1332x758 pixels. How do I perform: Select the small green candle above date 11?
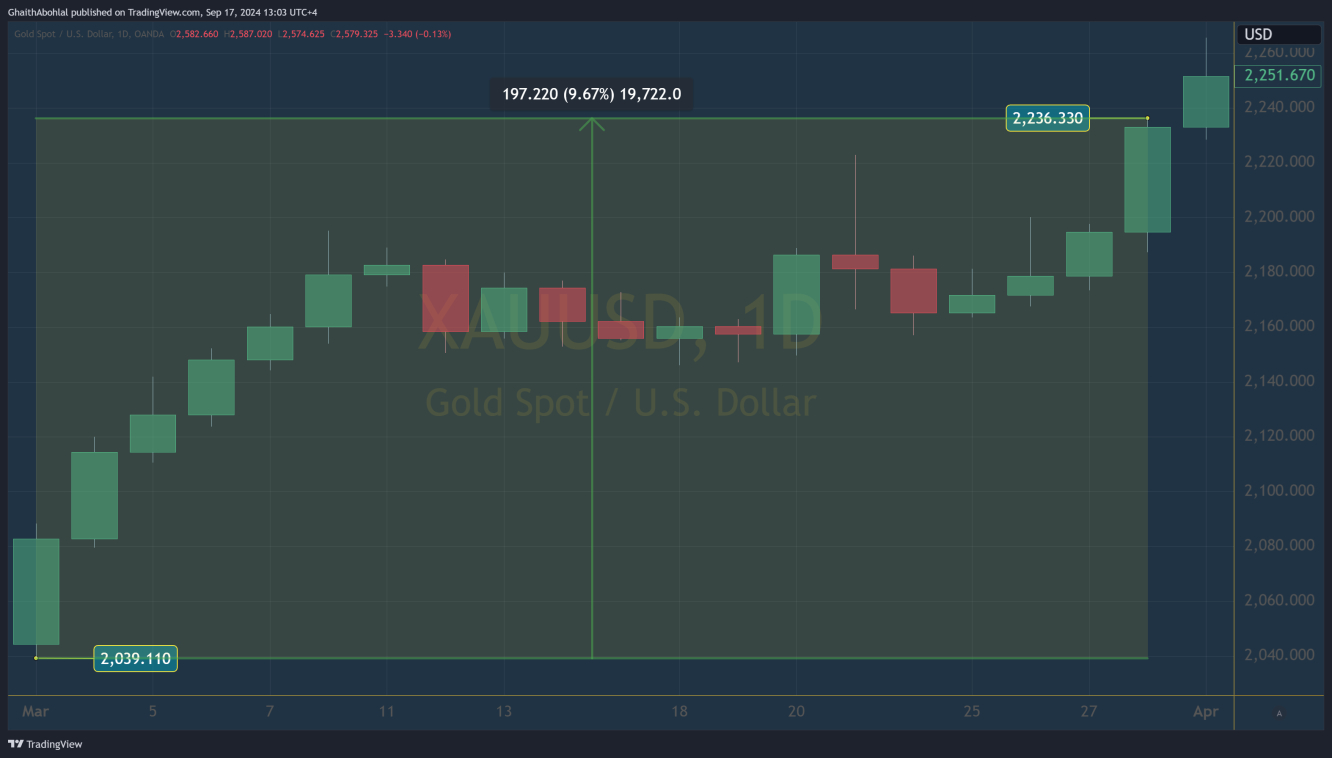coord(386,269)
